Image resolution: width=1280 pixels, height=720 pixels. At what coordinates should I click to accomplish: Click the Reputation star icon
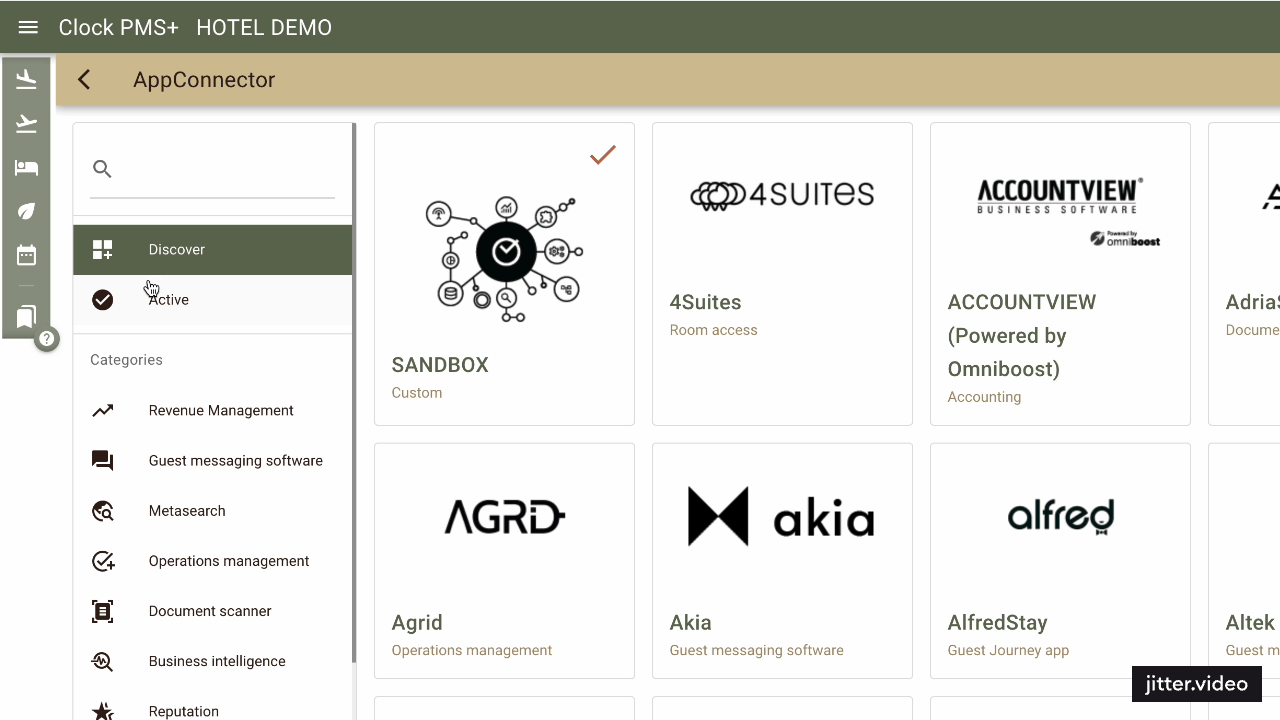102,711
